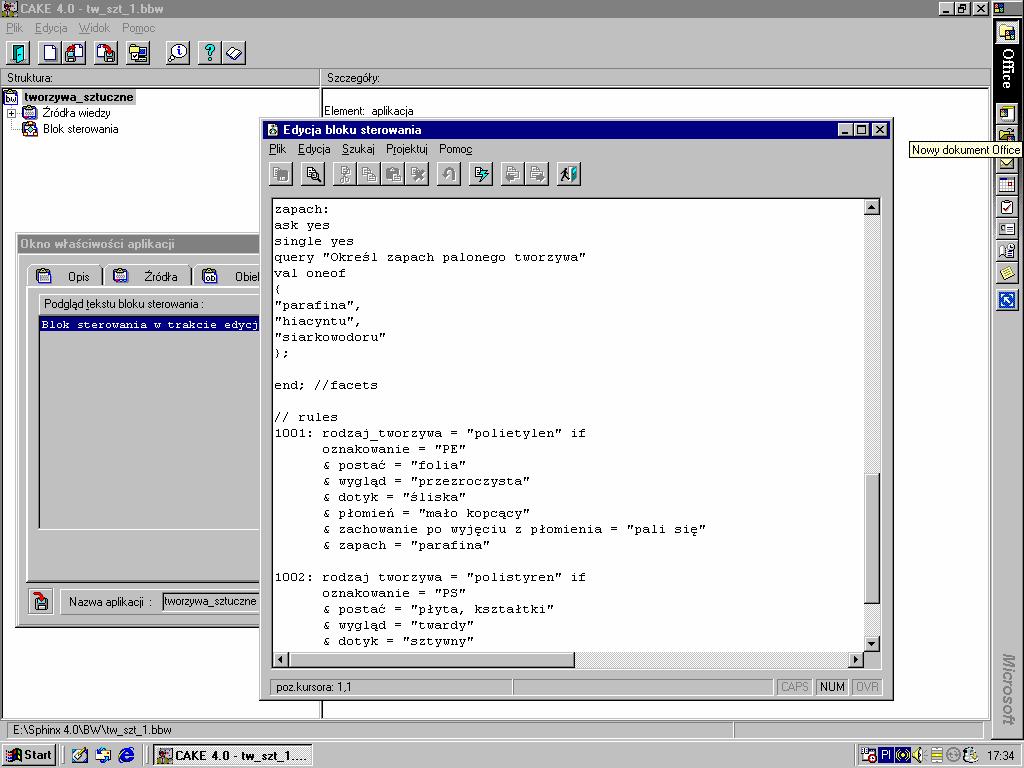This screenshot has width=1024, height=768.
Task: Click the exit door icon in CAKE main toolbar
Action: (18, 53)
